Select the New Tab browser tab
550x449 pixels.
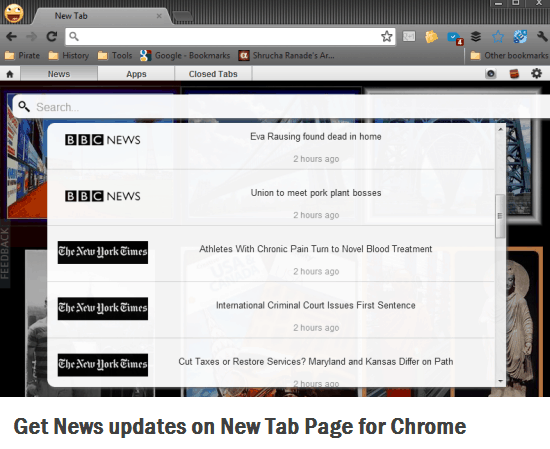click(x=102, y=16)
